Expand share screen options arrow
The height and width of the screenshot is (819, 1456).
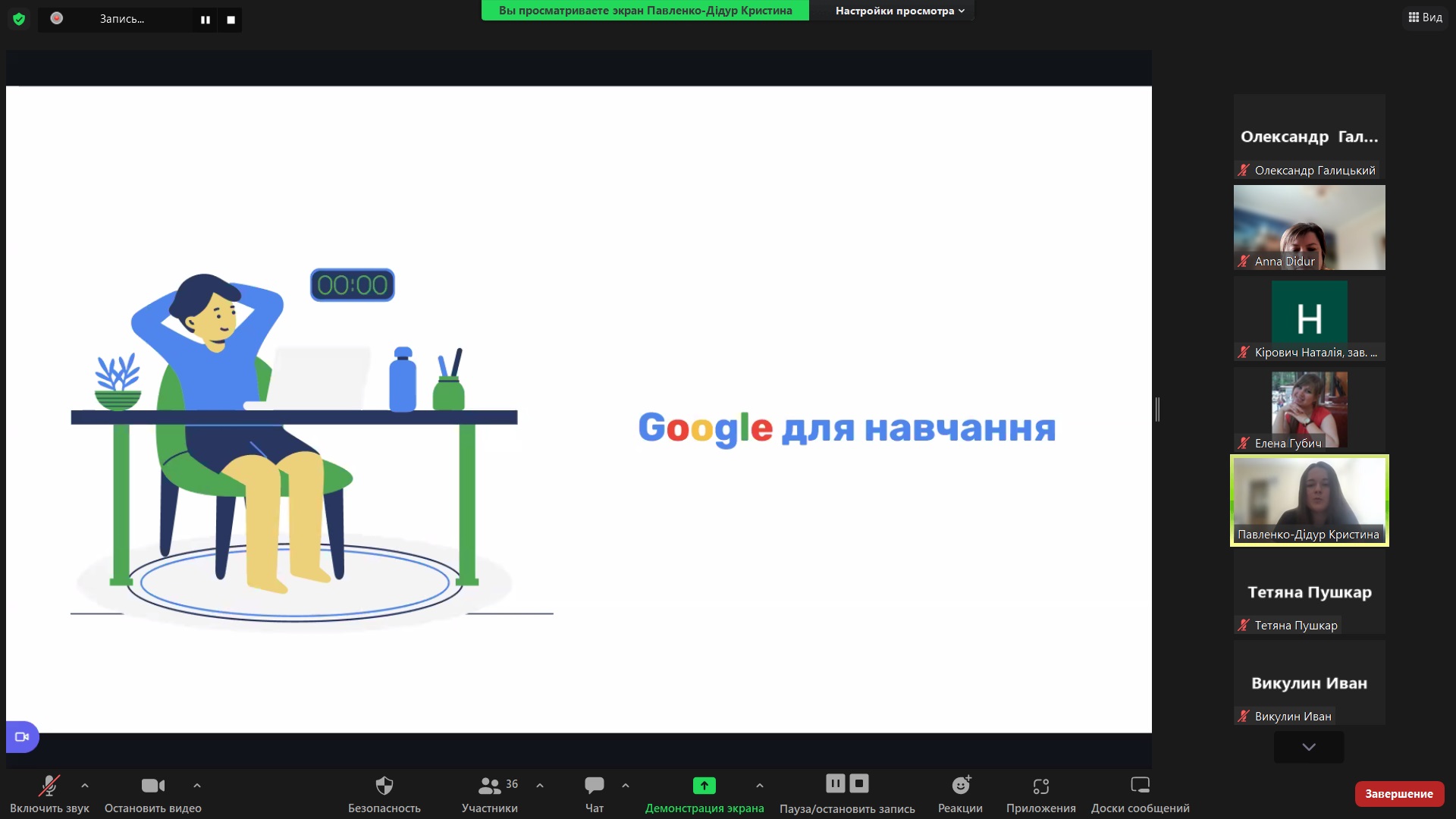[760, 786]
